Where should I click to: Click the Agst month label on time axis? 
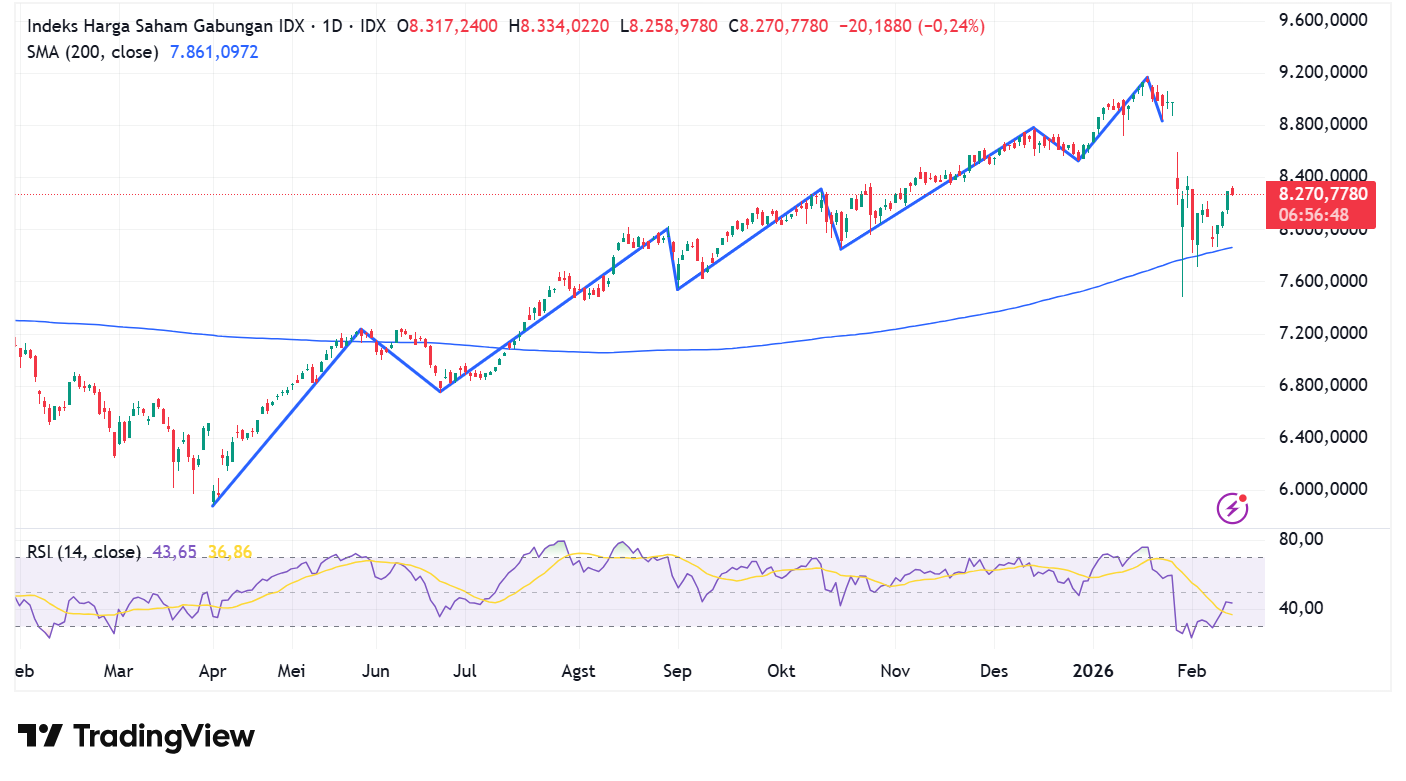pyautogui.click(x=578, y=672)
